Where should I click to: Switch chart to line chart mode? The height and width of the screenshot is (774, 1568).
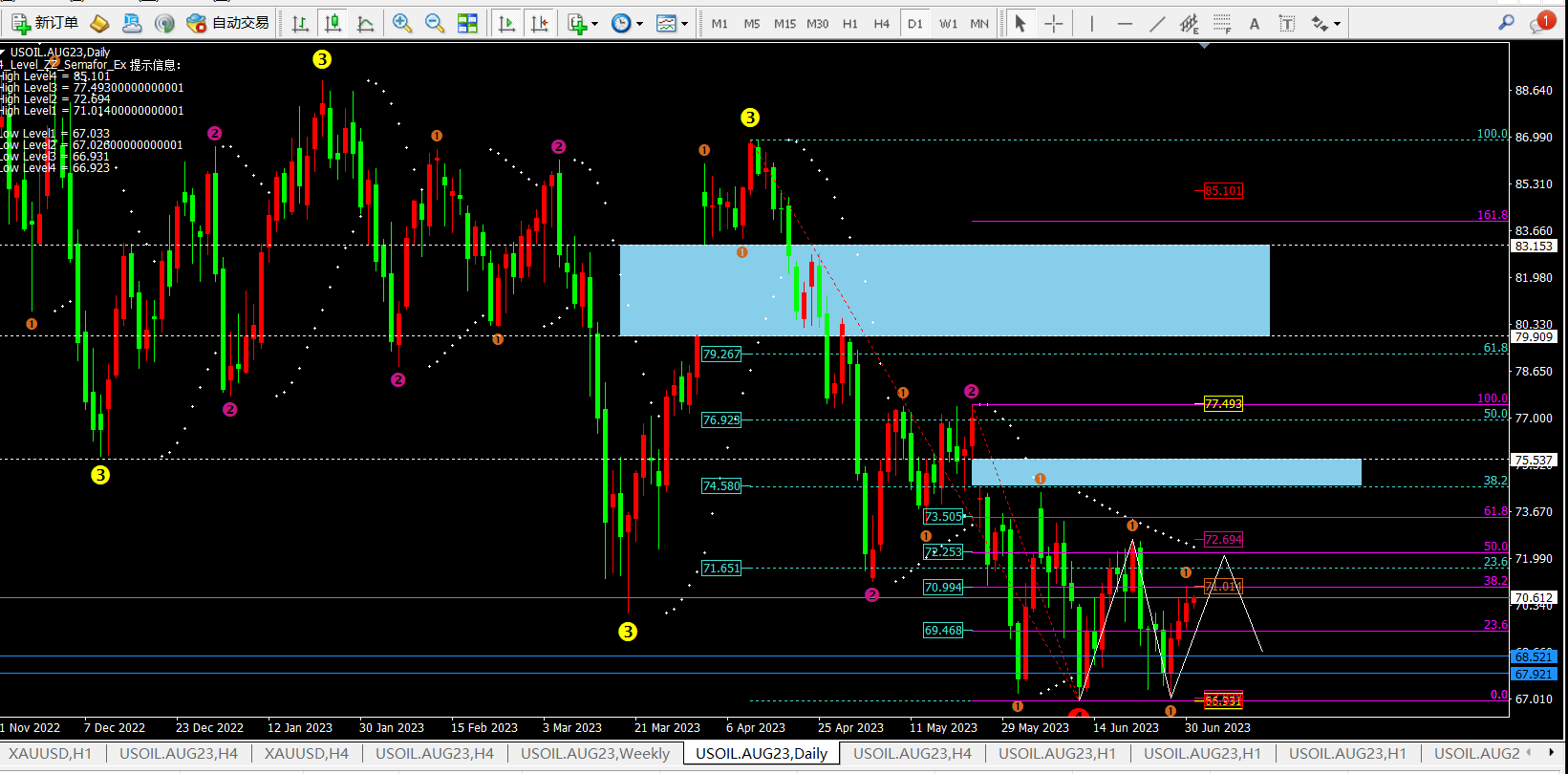pos(365,23)
